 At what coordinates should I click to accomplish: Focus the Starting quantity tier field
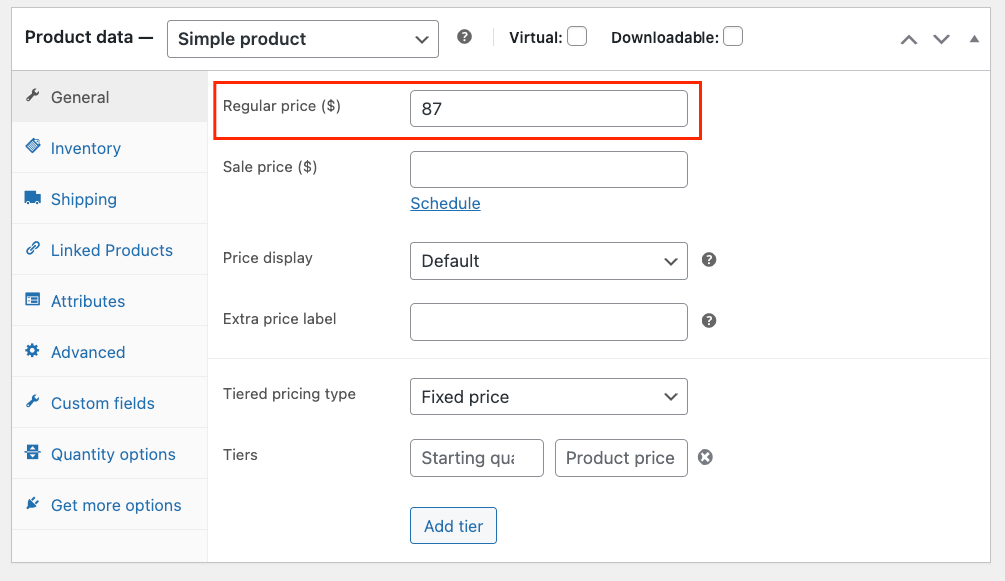pos(477,458)
